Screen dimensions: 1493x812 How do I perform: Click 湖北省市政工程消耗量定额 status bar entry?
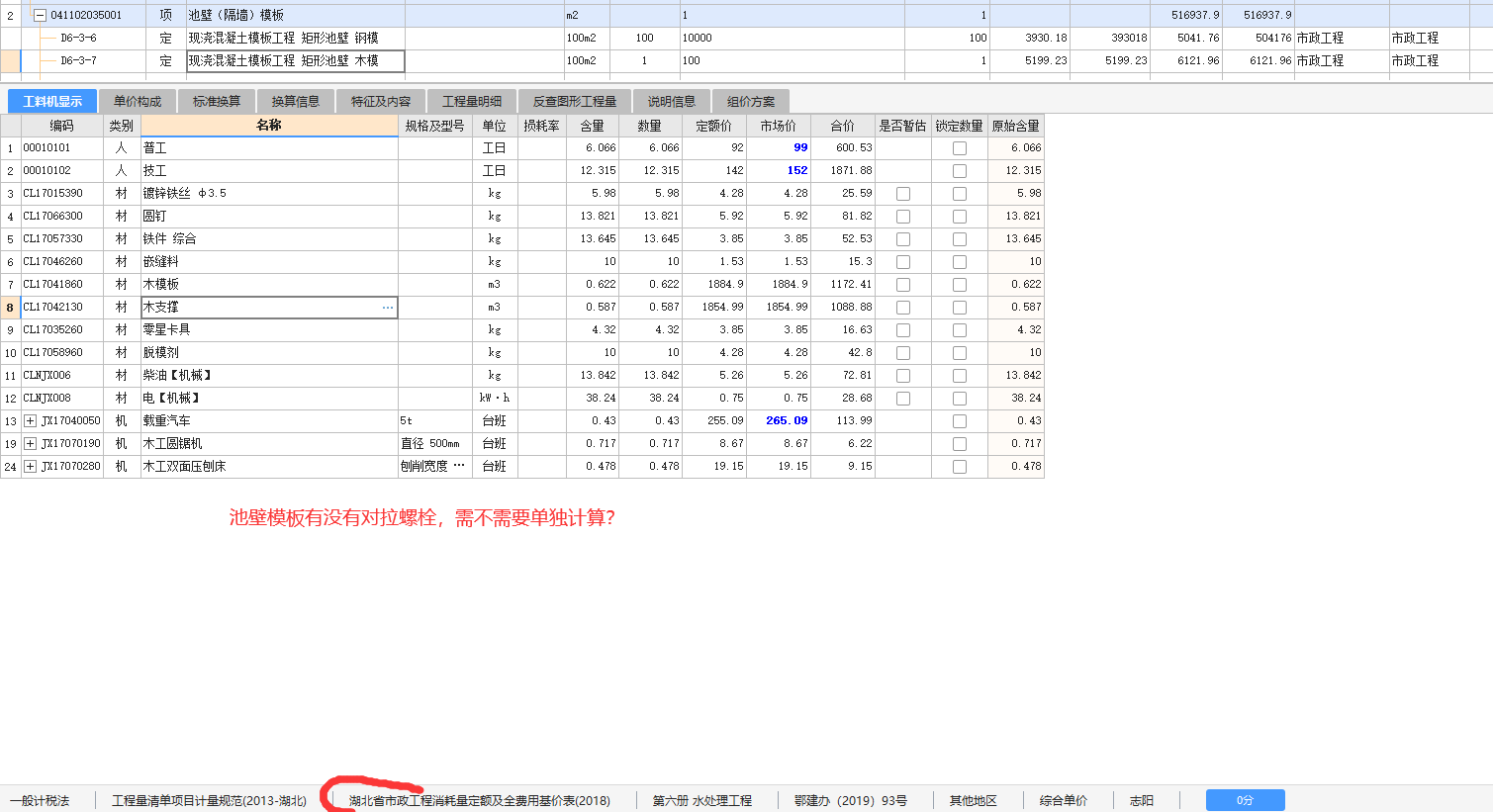(480, 801)
